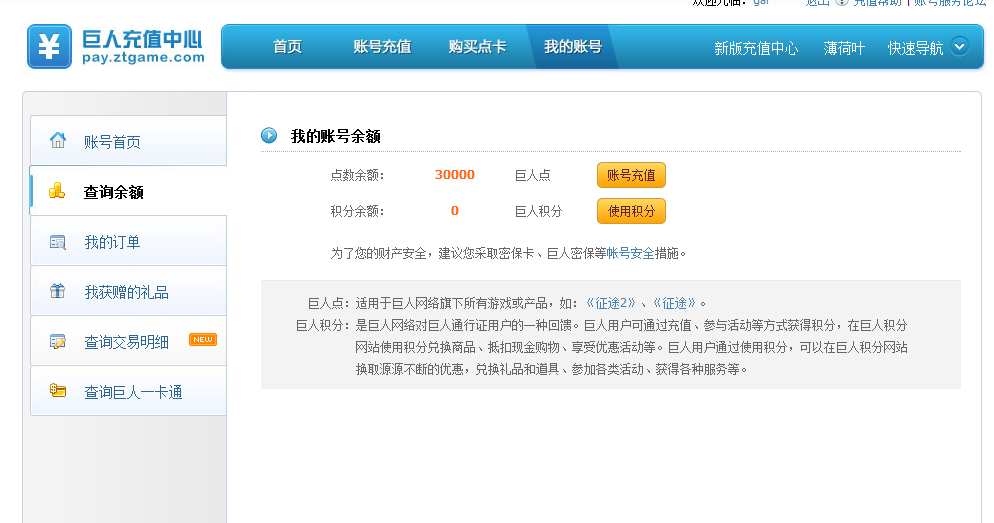
Task: Open the 账号安全 link
Action: (x=631, y=254)
